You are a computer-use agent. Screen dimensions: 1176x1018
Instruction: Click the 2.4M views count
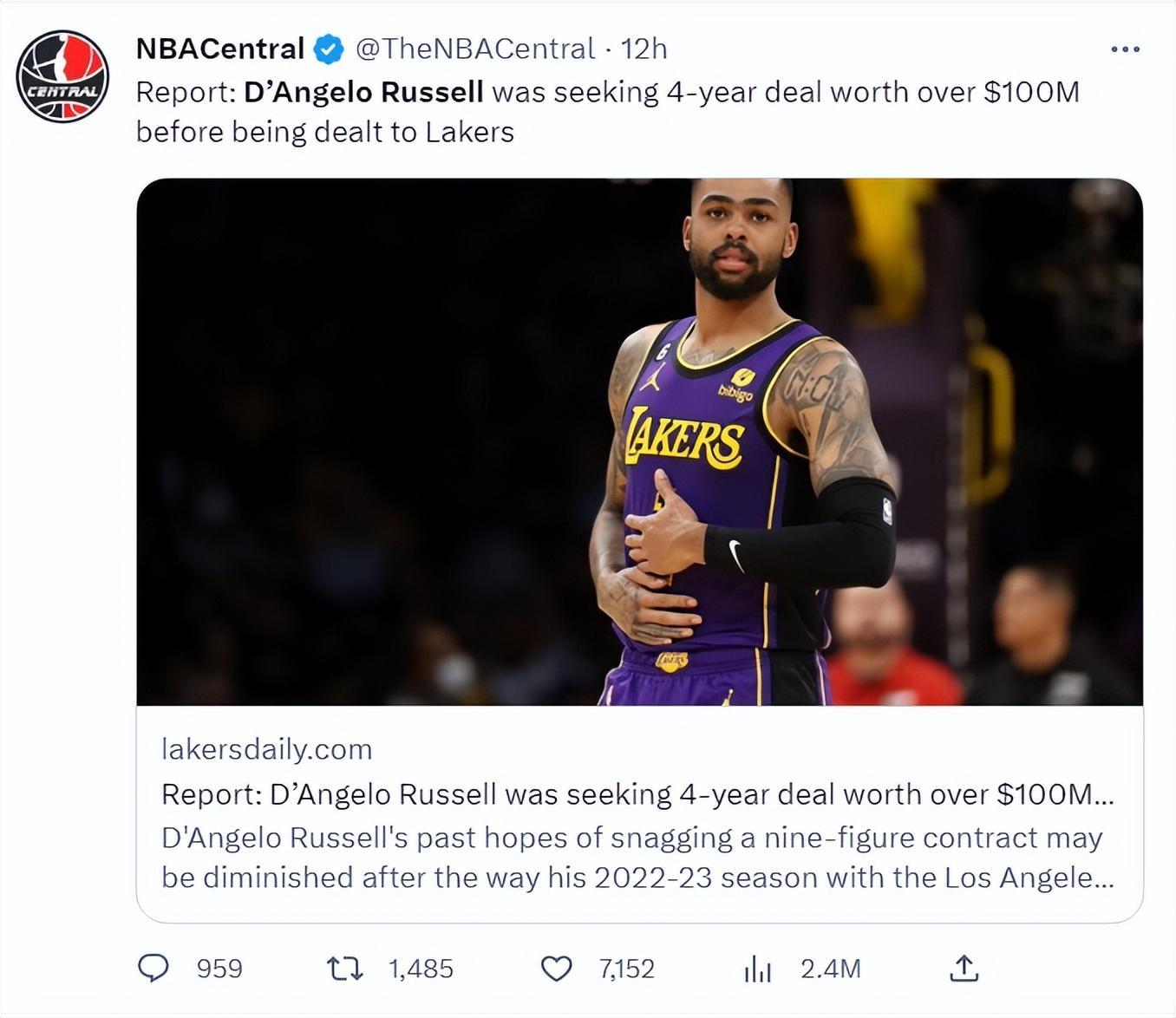830,969
